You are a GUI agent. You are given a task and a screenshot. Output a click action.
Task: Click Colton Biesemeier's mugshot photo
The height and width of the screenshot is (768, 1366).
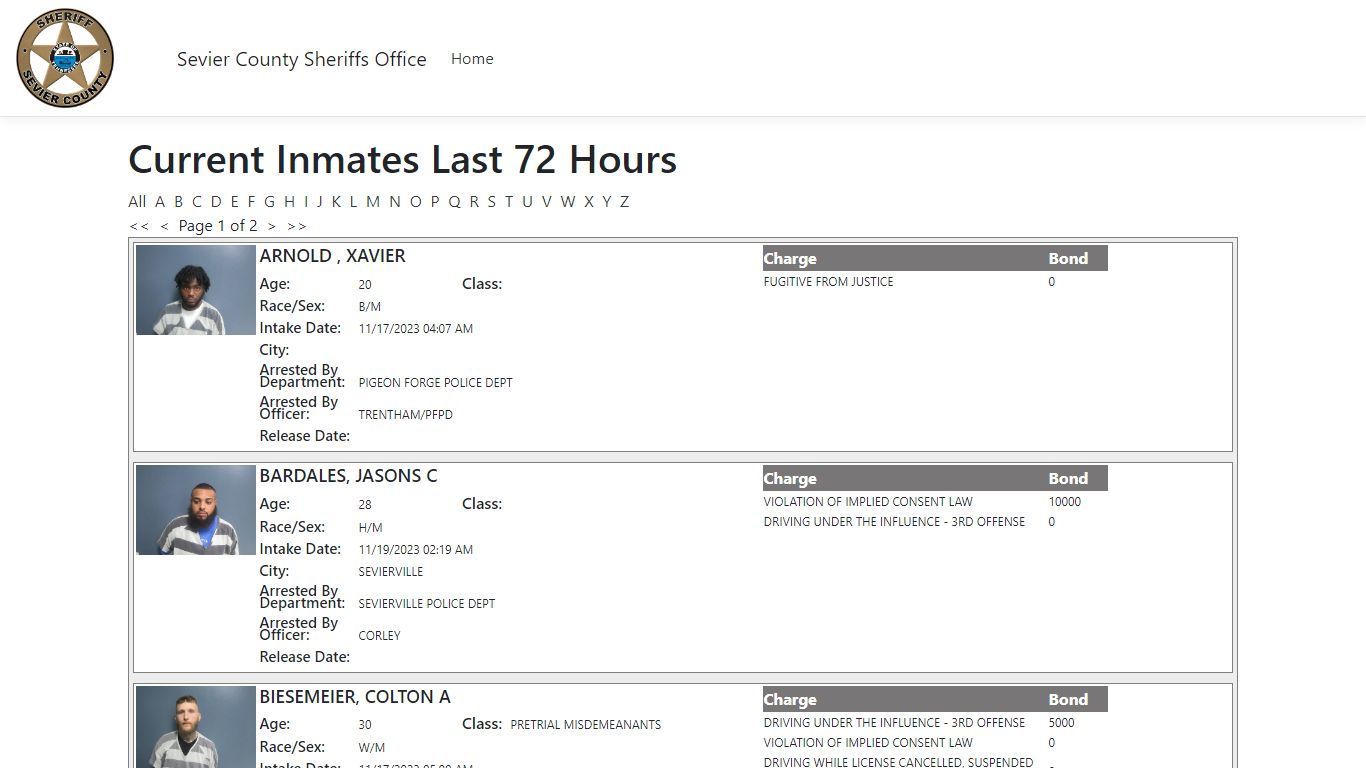click(x=196, y=727)
